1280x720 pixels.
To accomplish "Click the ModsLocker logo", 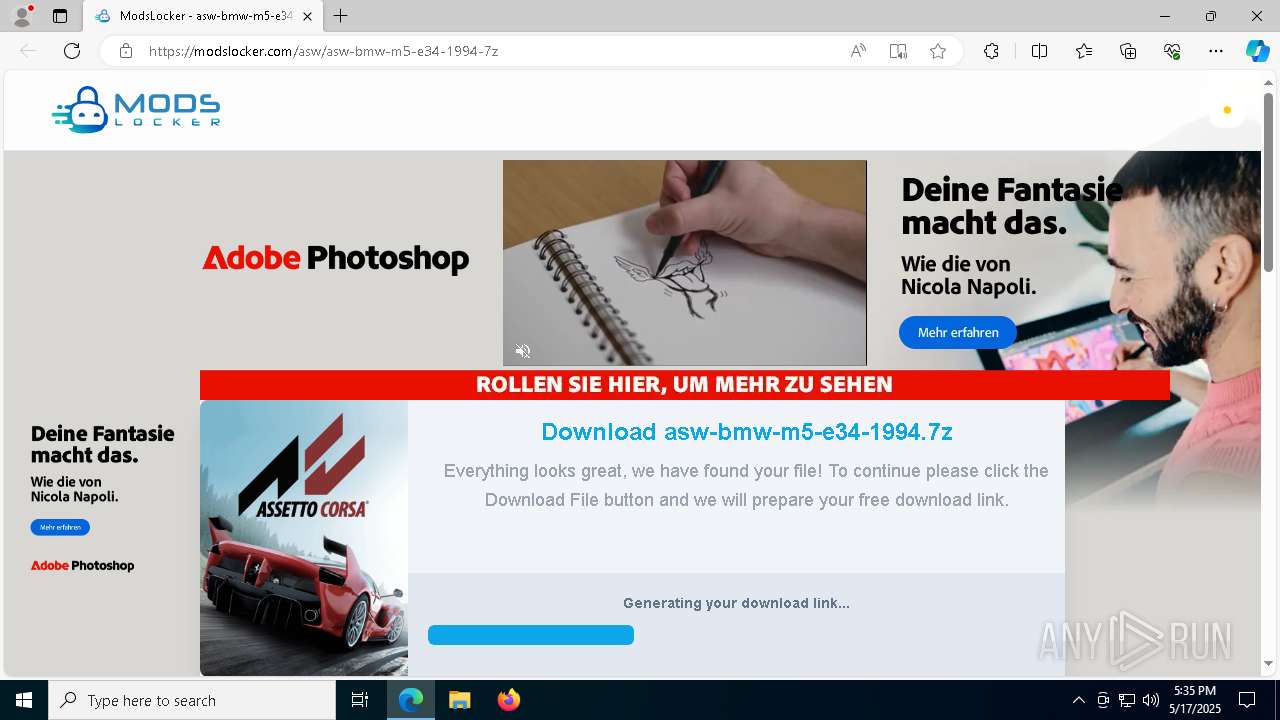I will [136, 110].
